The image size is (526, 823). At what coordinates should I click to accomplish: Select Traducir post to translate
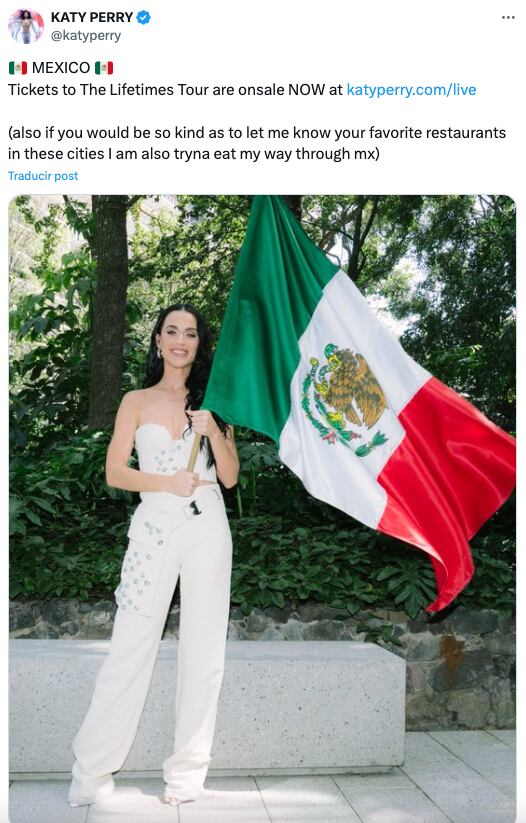tap(43, 176)
